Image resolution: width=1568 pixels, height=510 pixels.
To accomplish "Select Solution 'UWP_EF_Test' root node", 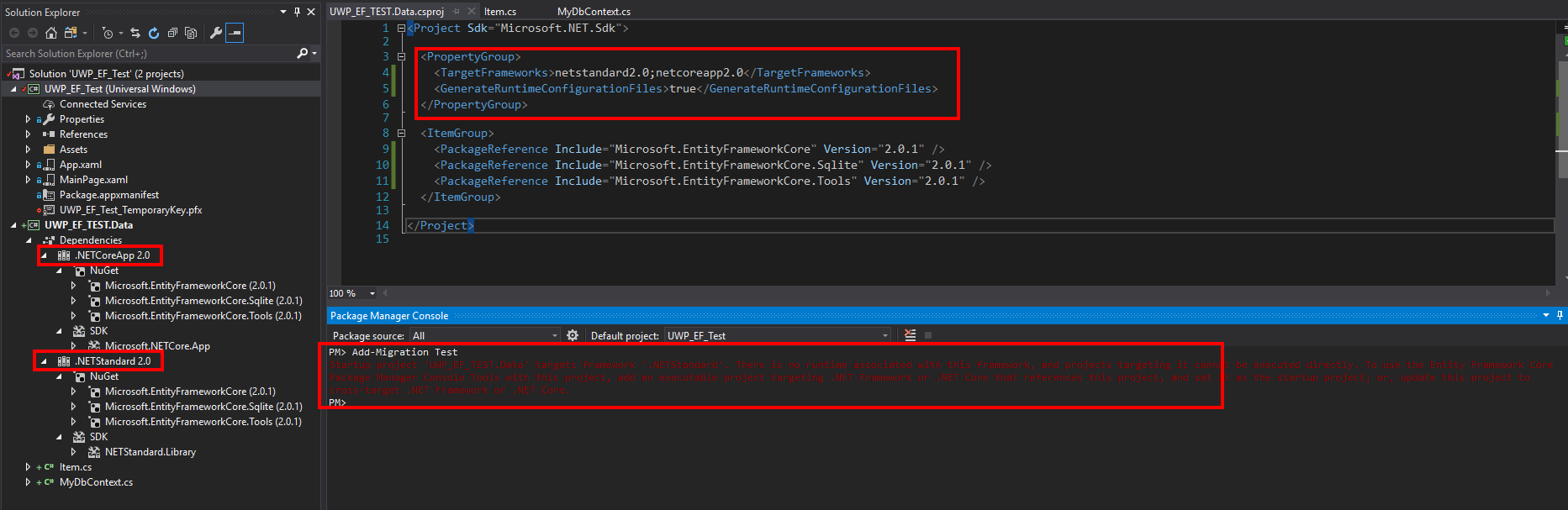I will point(106,74).
